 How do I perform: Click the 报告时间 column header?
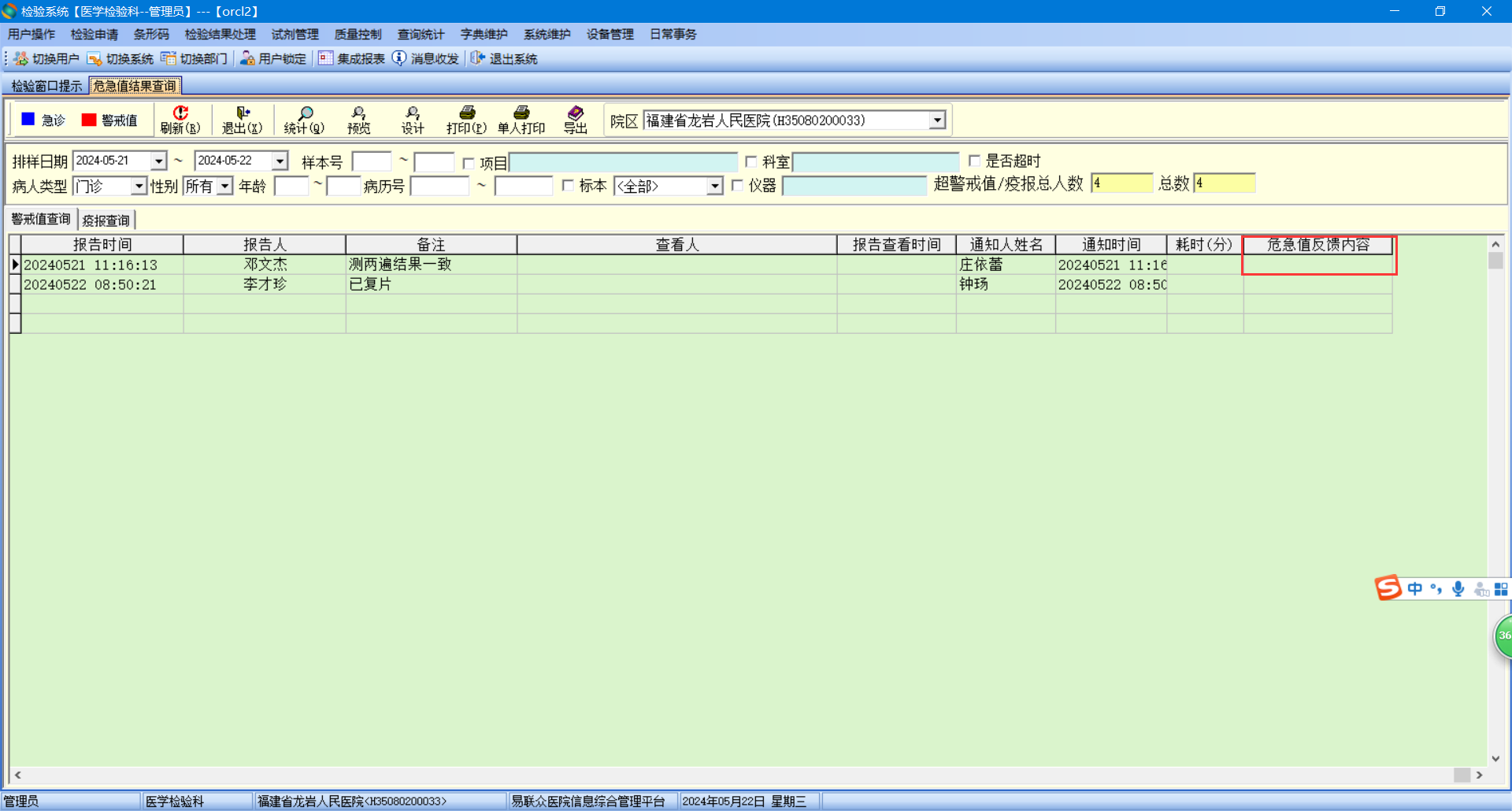click(x=102, y=245)
